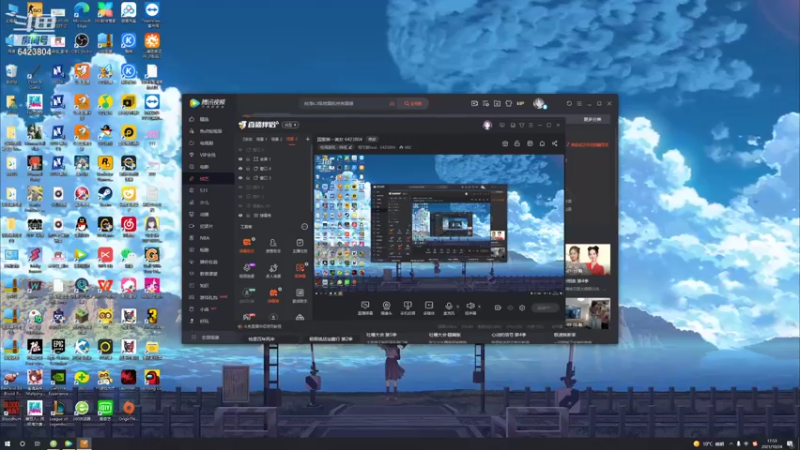The image size is (800, 450).
Task: Toggle eye visibility of the topmost dimmed source
Action: click(x=240, y=150)
